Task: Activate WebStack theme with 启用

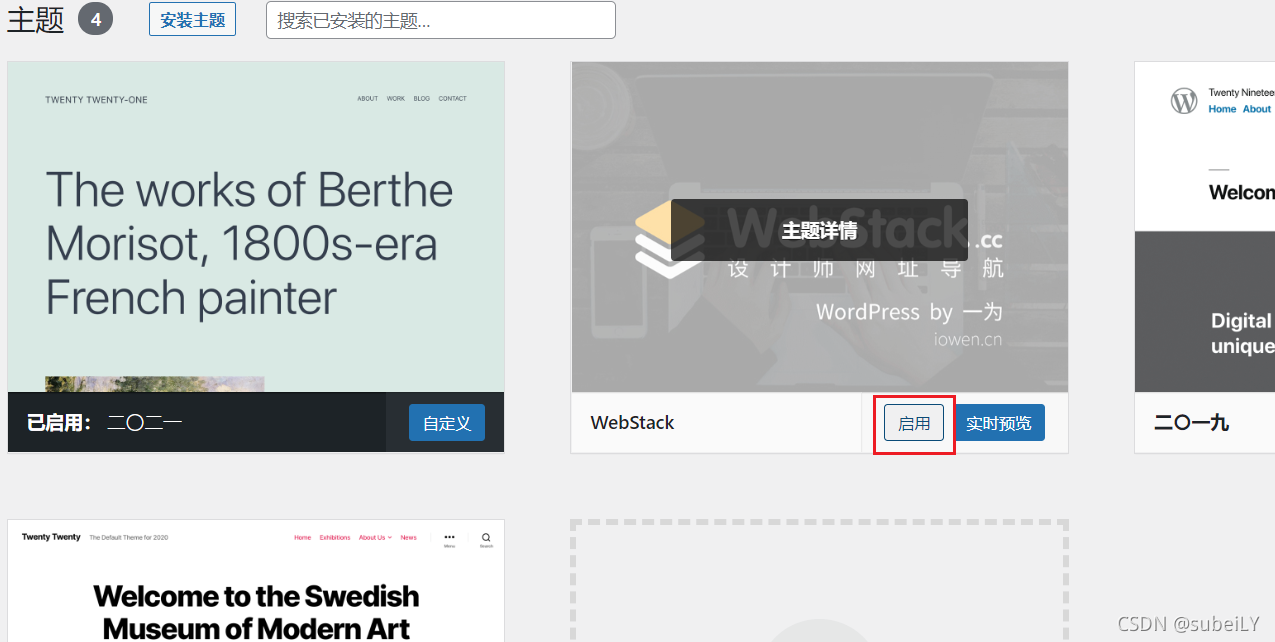Action: click(x=914, y=423)
